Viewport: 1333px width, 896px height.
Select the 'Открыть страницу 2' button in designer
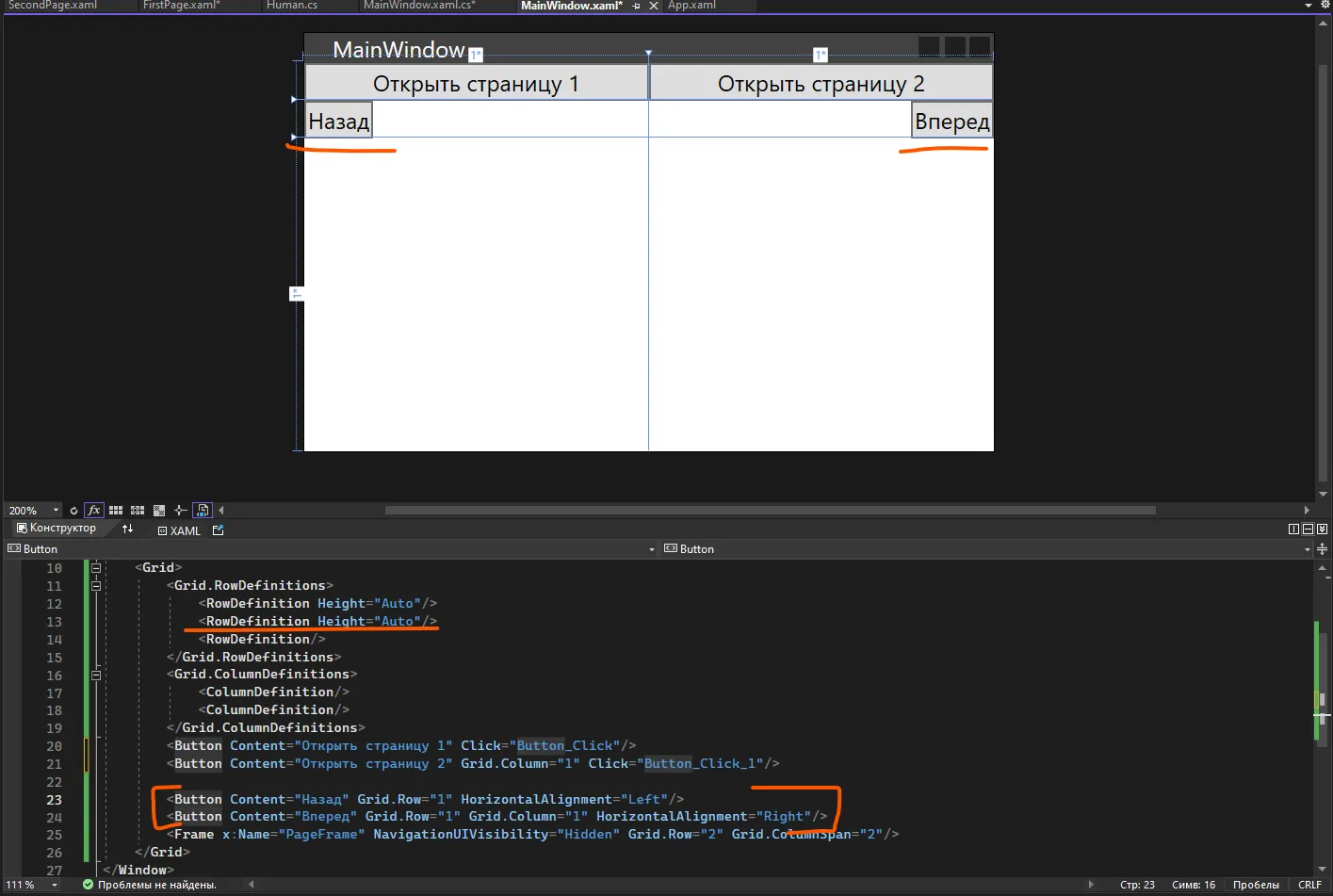pyautogui.click(x=821, y=83)
